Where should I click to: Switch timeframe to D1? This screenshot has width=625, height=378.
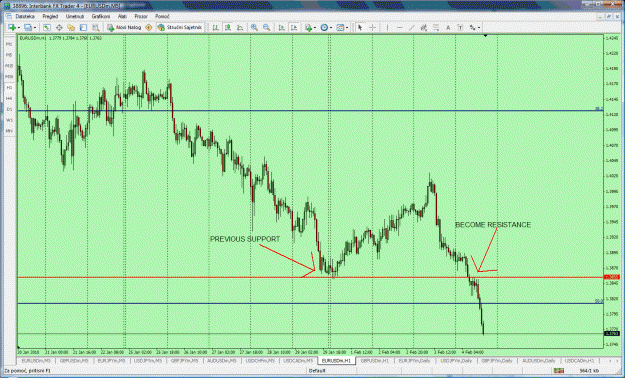coord(9,109)
